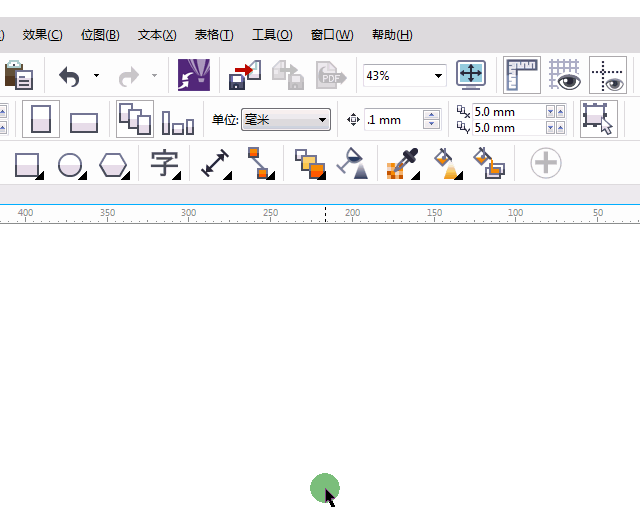This screenshot has width=640, height=514.
Task: Open the 效果(C) menu
Action: tap(42, 35)
